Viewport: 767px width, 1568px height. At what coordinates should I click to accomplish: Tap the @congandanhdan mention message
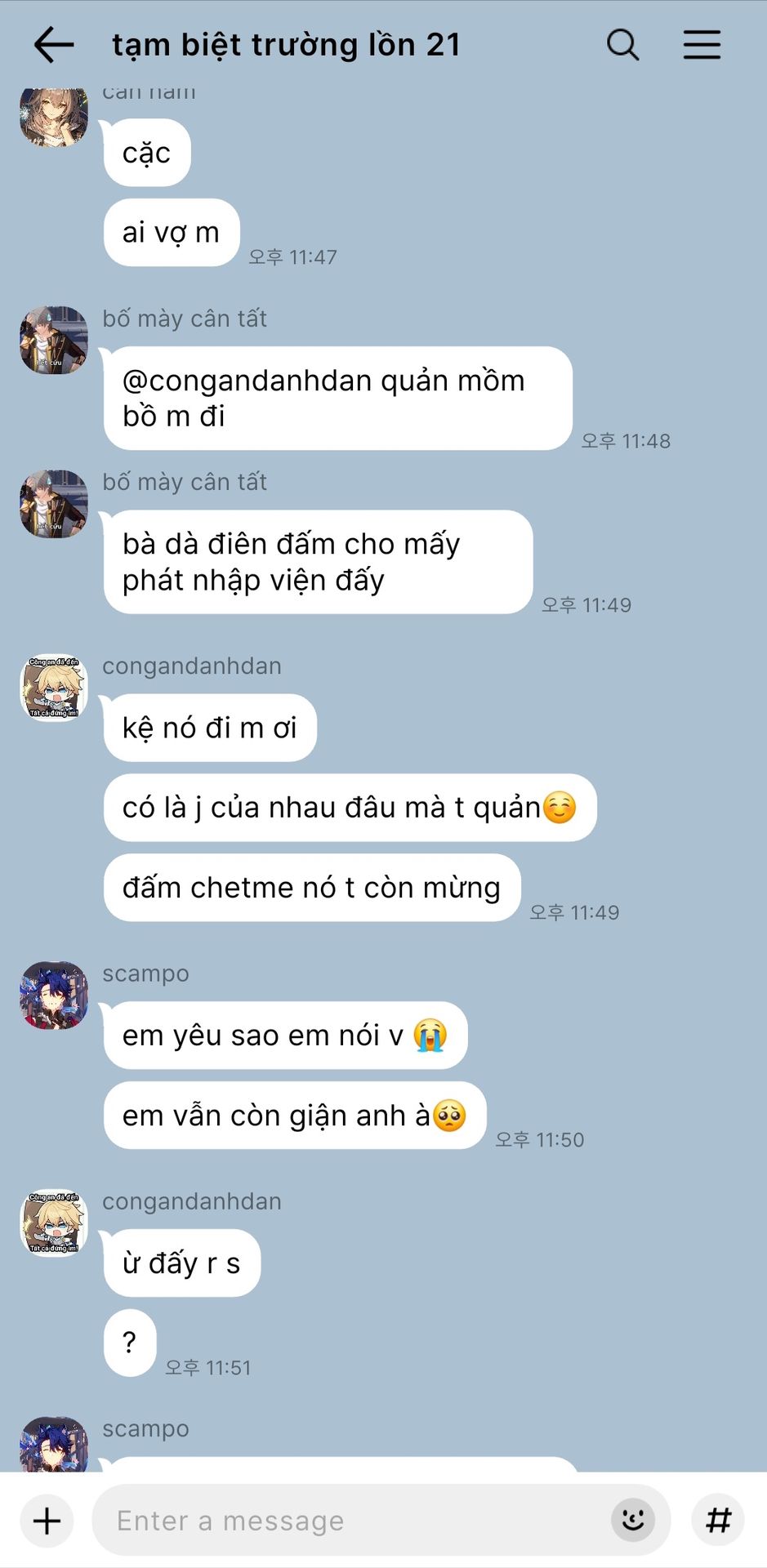pyautogui.click(x=337, y=399)
